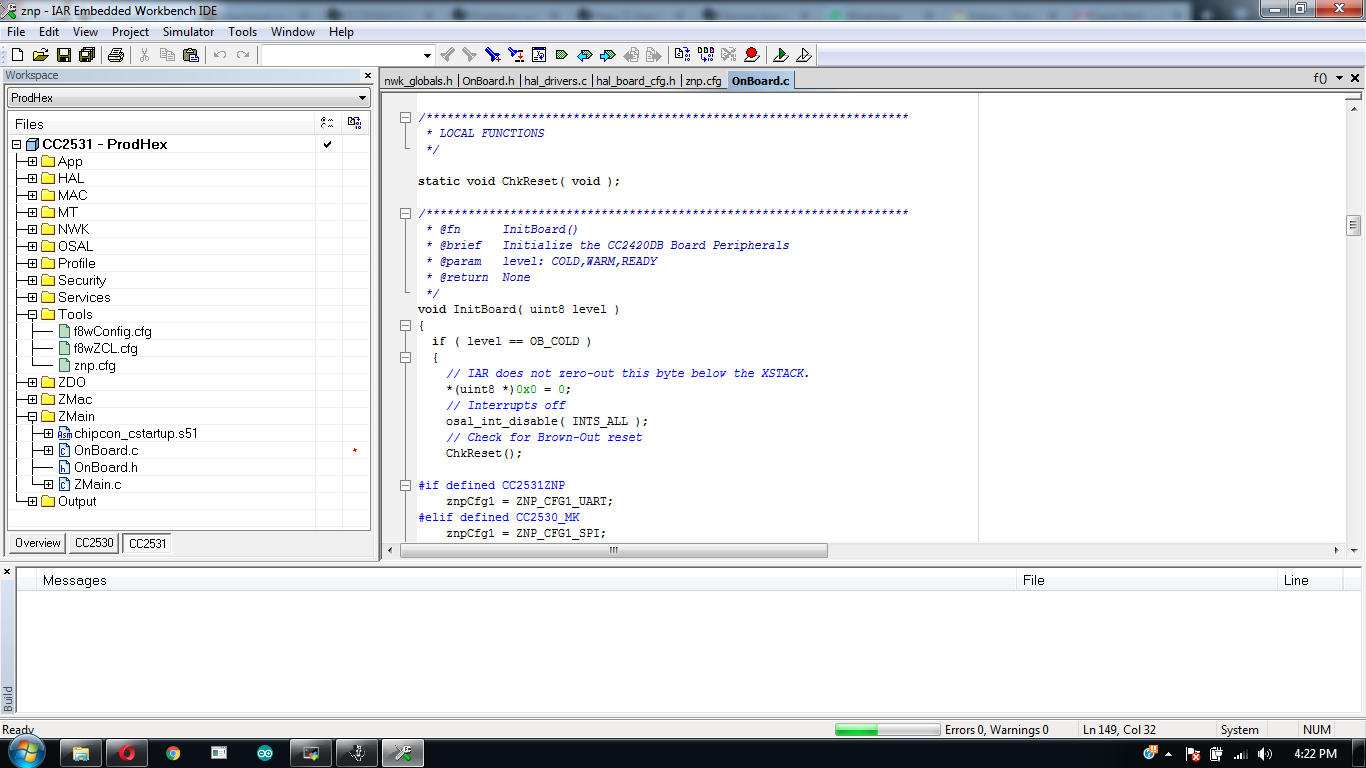Screen dimensions: 1366x768
Task: Click the source control column icon in Files header
Action: click(x=354, y=123)
